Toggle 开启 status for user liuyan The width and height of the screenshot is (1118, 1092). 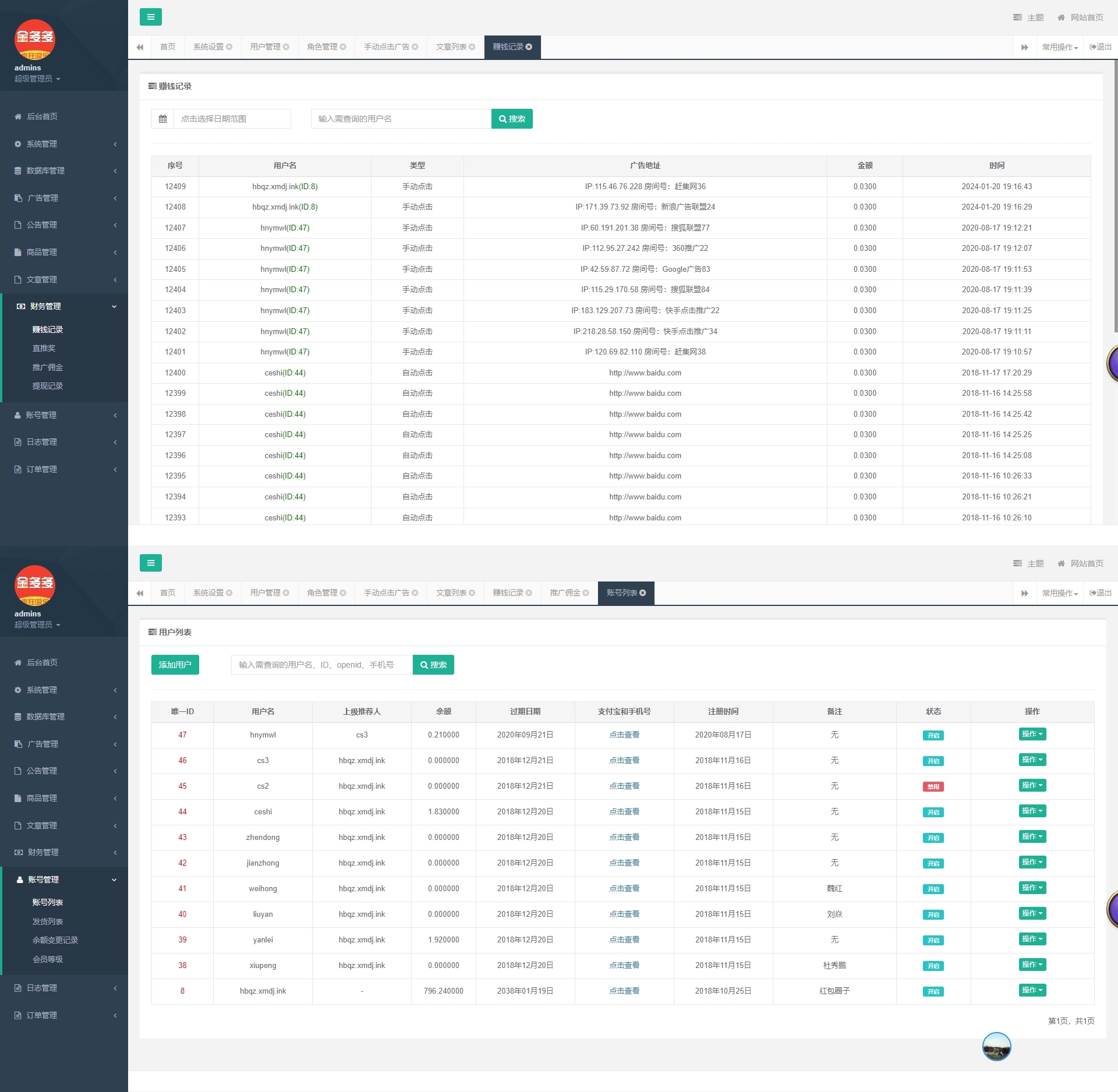(933, 914)
